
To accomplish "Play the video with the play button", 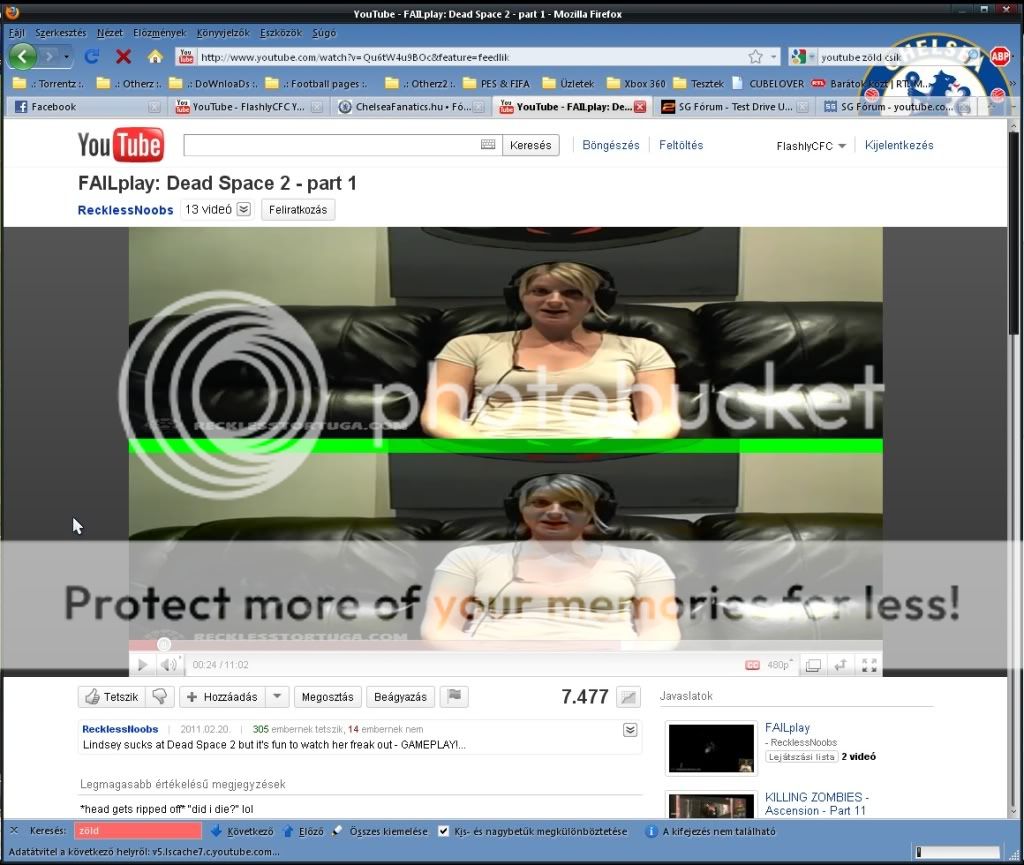I will point(142,665).
